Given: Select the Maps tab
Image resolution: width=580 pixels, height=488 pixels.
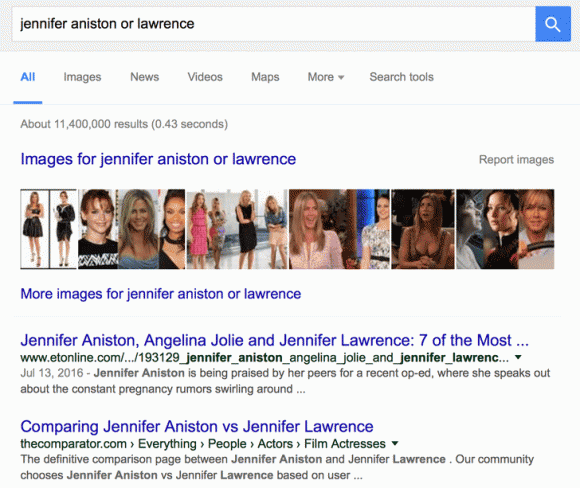Looking at the screenshot, I should [265, 77].
